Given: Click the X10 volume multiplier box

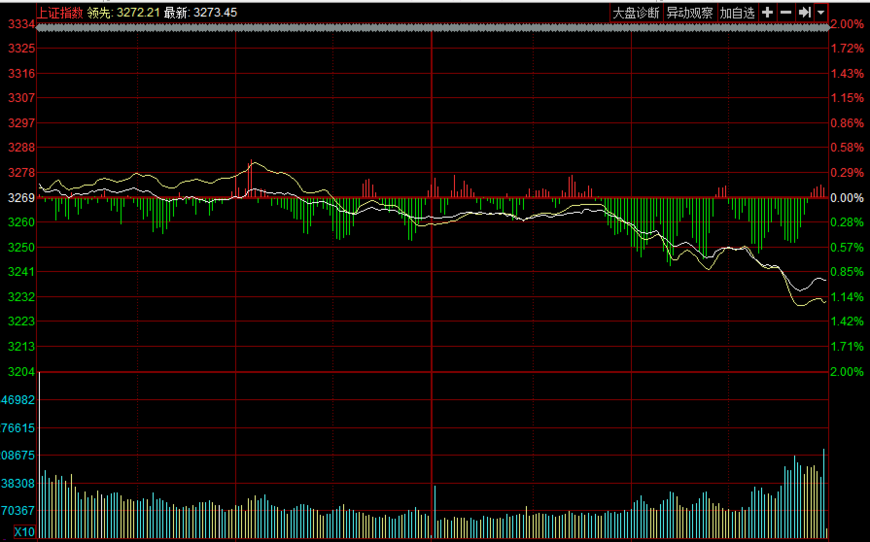Looking at the screenshot, I should pyautogui.click(x=24, y=532).
